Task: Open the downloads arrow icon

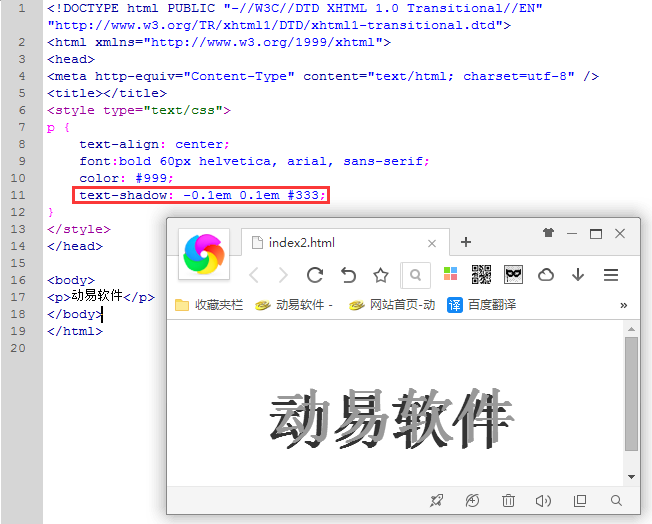Action: click(x=578, y=275)
